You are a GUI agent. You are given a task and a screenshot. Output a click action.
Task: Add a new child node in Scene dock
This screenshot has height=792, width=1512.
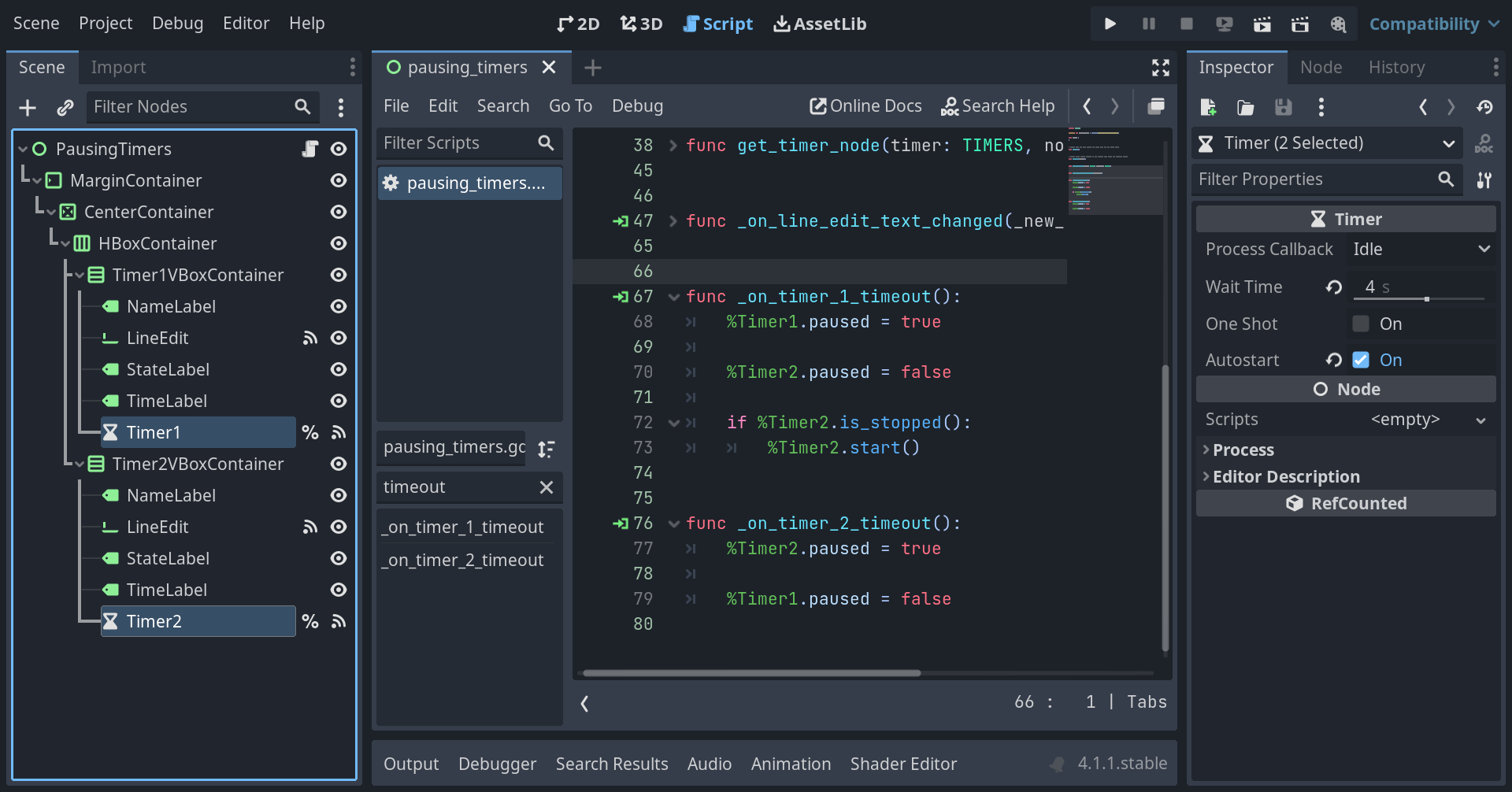click(x=28, y=107)
